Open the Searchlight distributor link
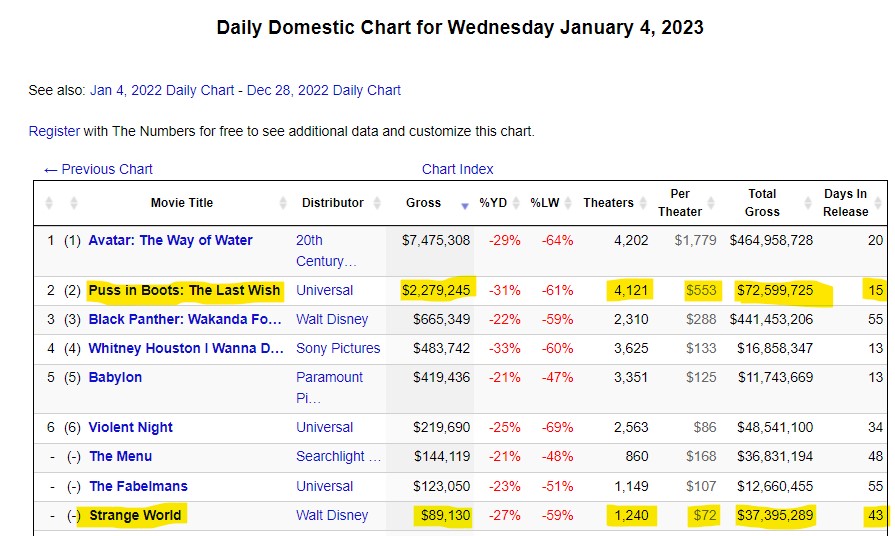The width and height of the screenshot is (895, 536). tap(338, 456)
